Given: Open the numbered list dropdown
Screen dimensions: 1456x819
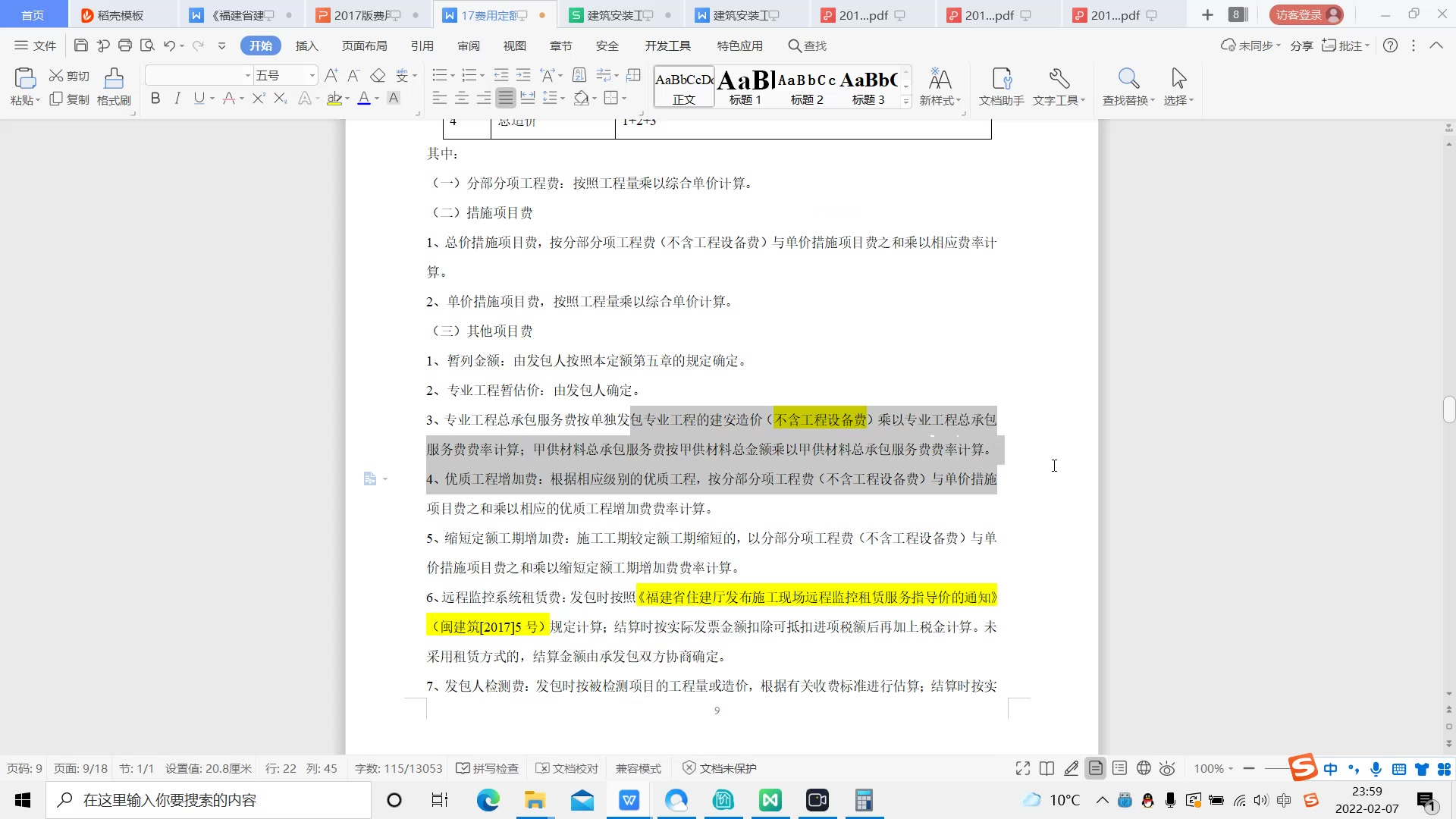Looking at the screenshot, I should (x=482, y=76).
